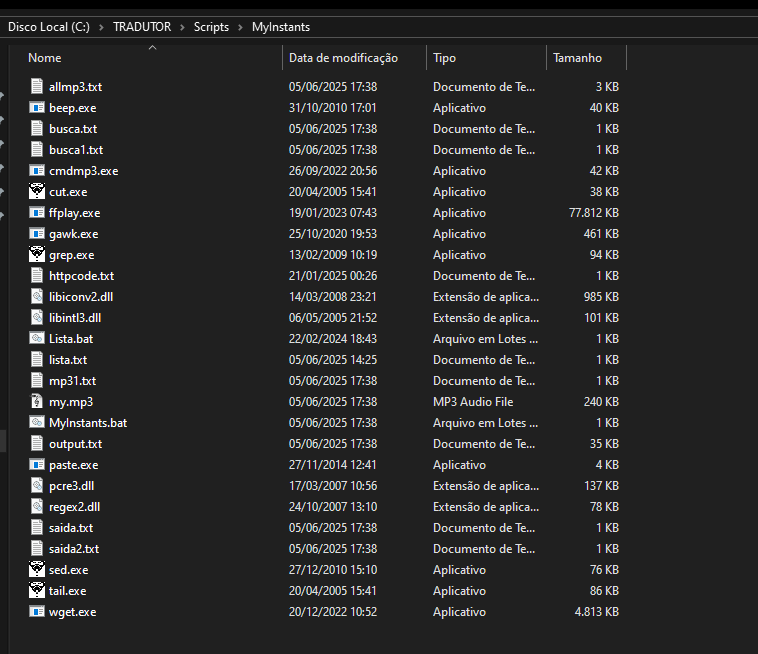Select the output.txt file name

(x=75, y=444)
